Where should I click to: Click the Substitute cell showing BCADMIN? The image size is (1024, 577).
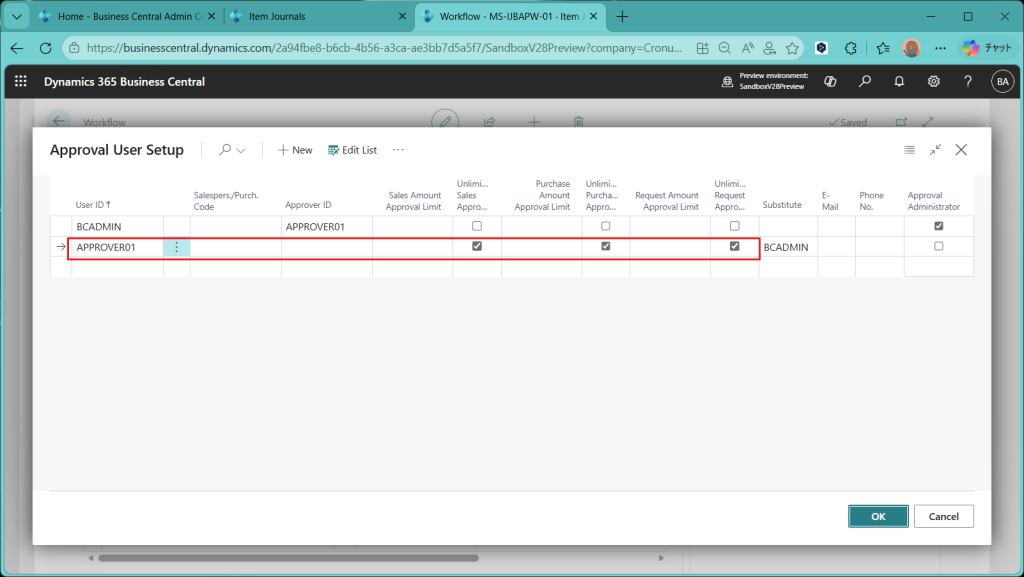[785, 247]
